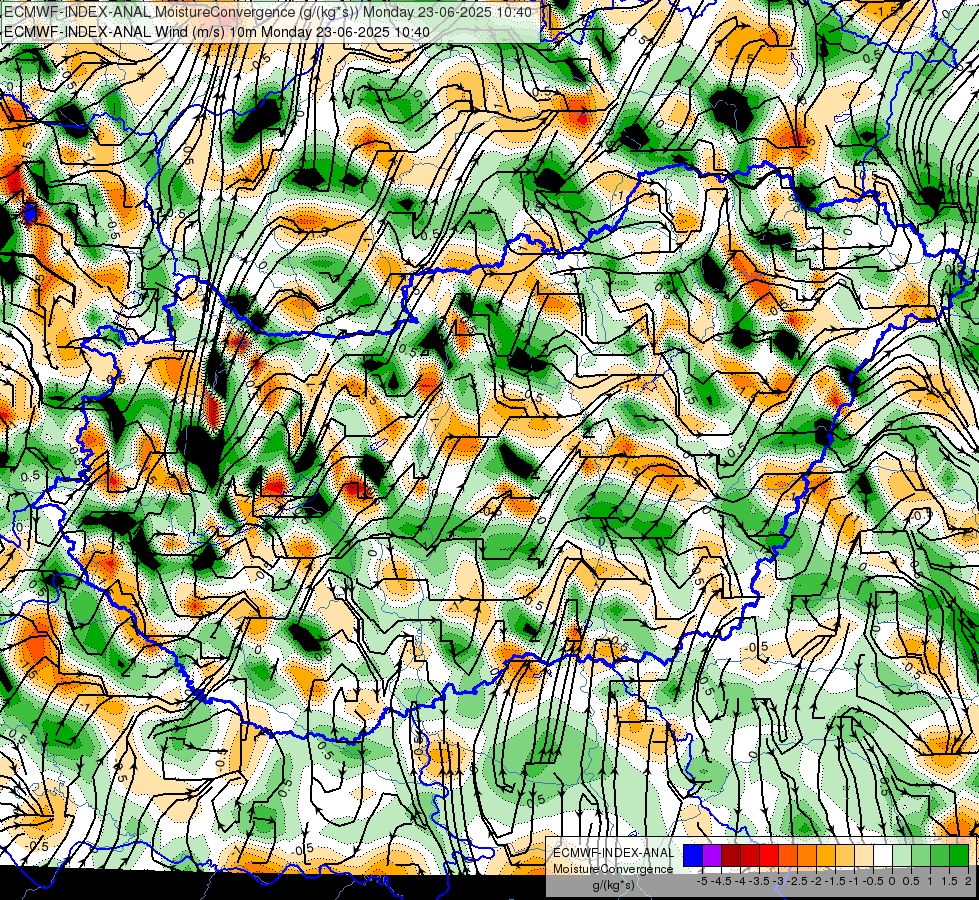The height and width of the screenshot is (900, 979).
Task: Click the 2 value at the legend scale end
Action: 968,881
